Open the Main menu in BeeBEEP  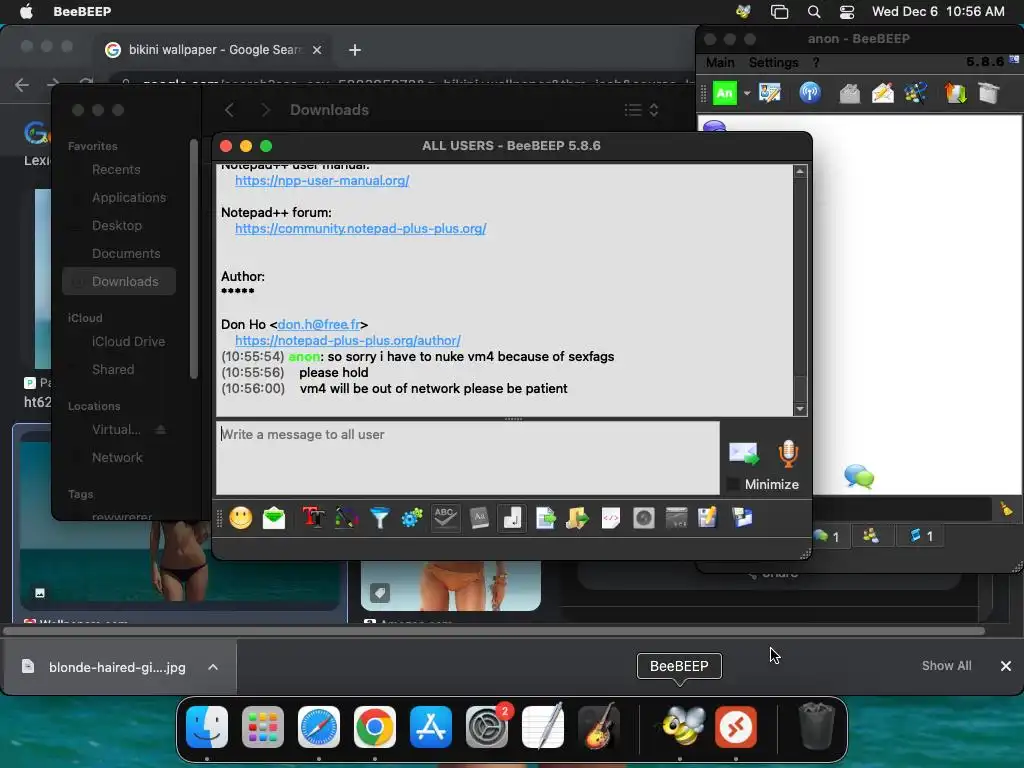720,63
